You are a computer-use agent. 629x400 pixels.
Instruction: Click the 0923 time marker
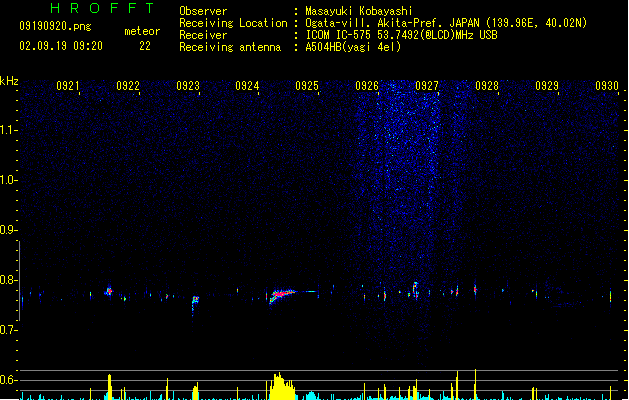(188, 86)
